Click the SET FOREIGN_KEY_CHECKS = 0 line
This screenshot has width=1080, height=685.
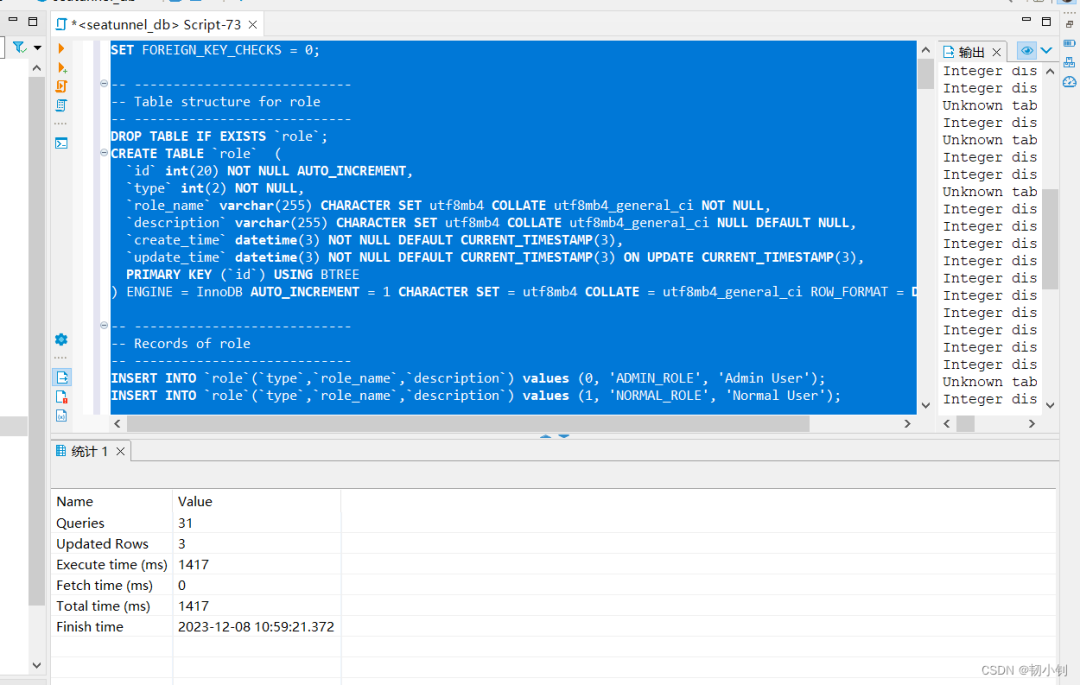(215, 50)
